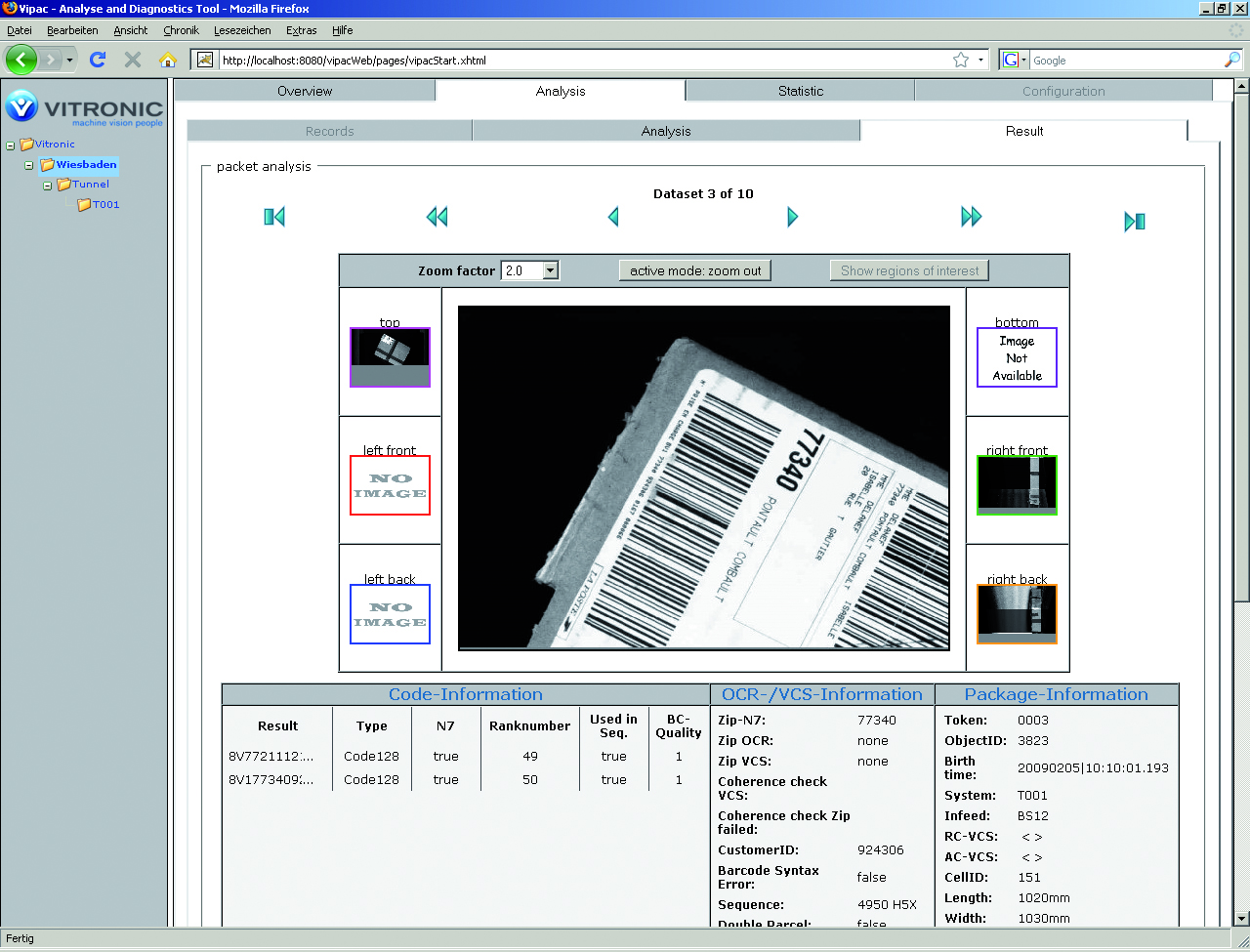Screen dimensions: 1250x952
Task: Jump to the last dataset
Action: (1135, 222)
